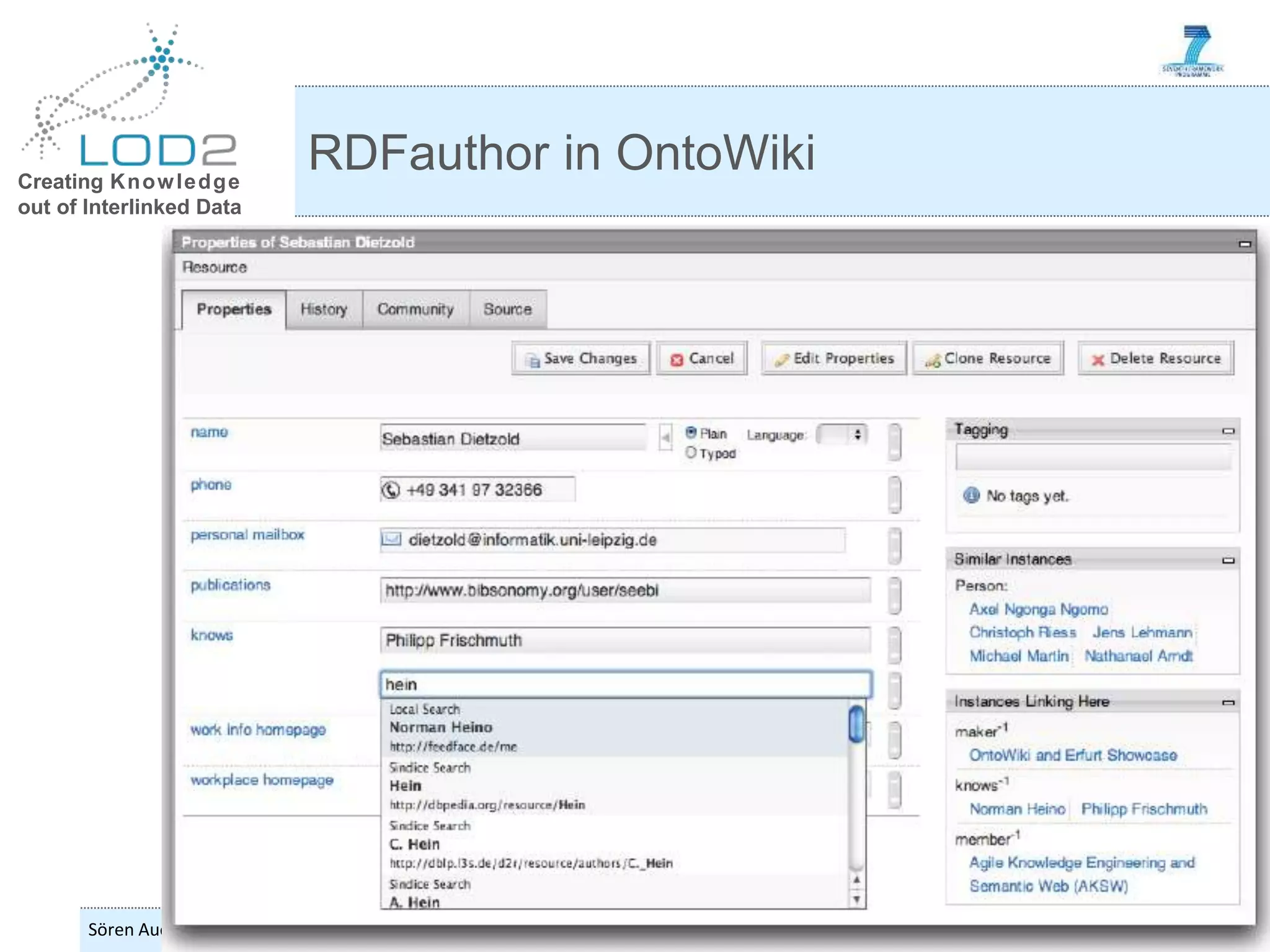The width and height of the screenshot is (1270, 952).
Task: Open OntoWiki and Erfurt Showcase link
Action: 1073,755
